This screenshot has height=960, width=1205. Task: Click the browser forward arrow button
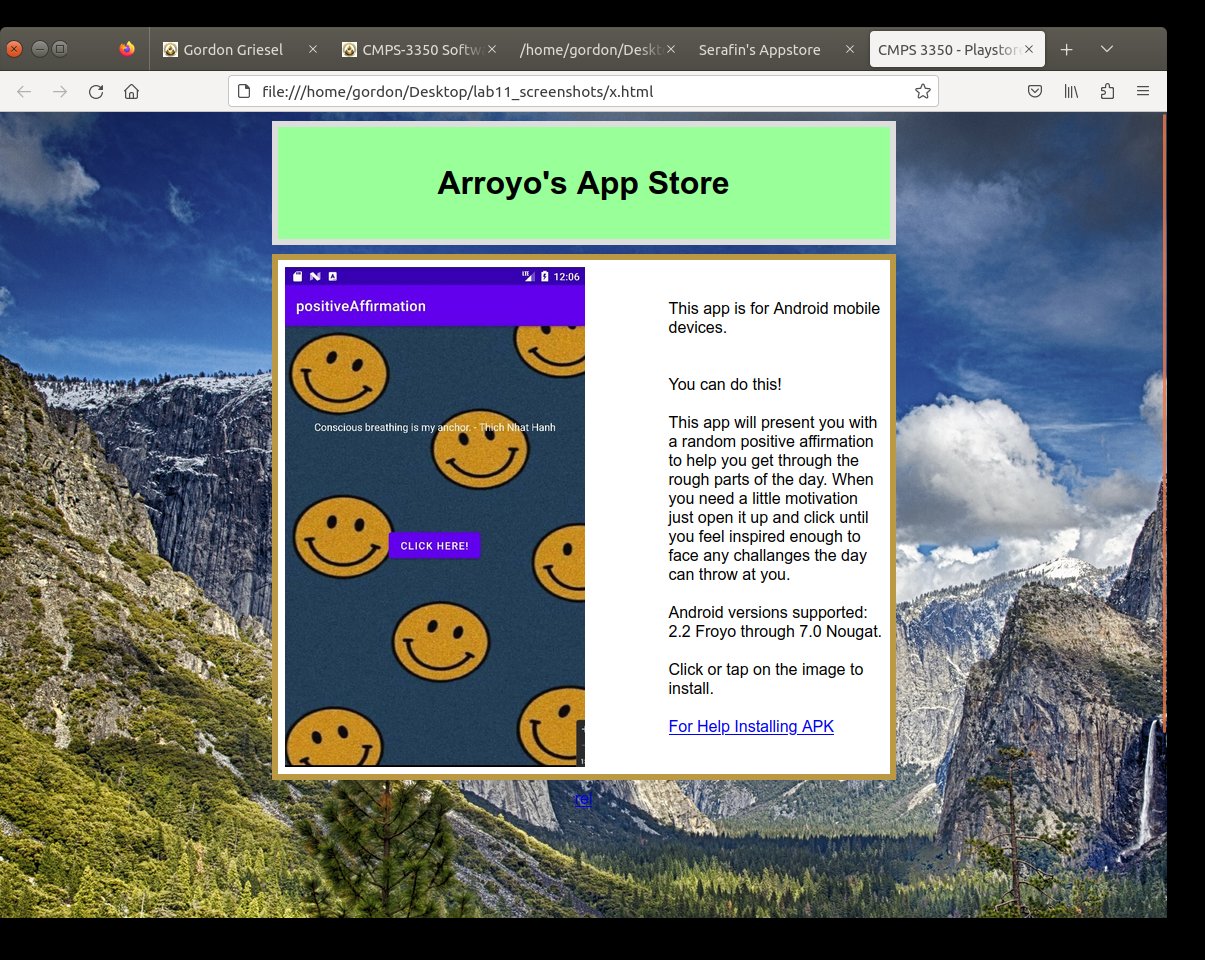[60, 92]
